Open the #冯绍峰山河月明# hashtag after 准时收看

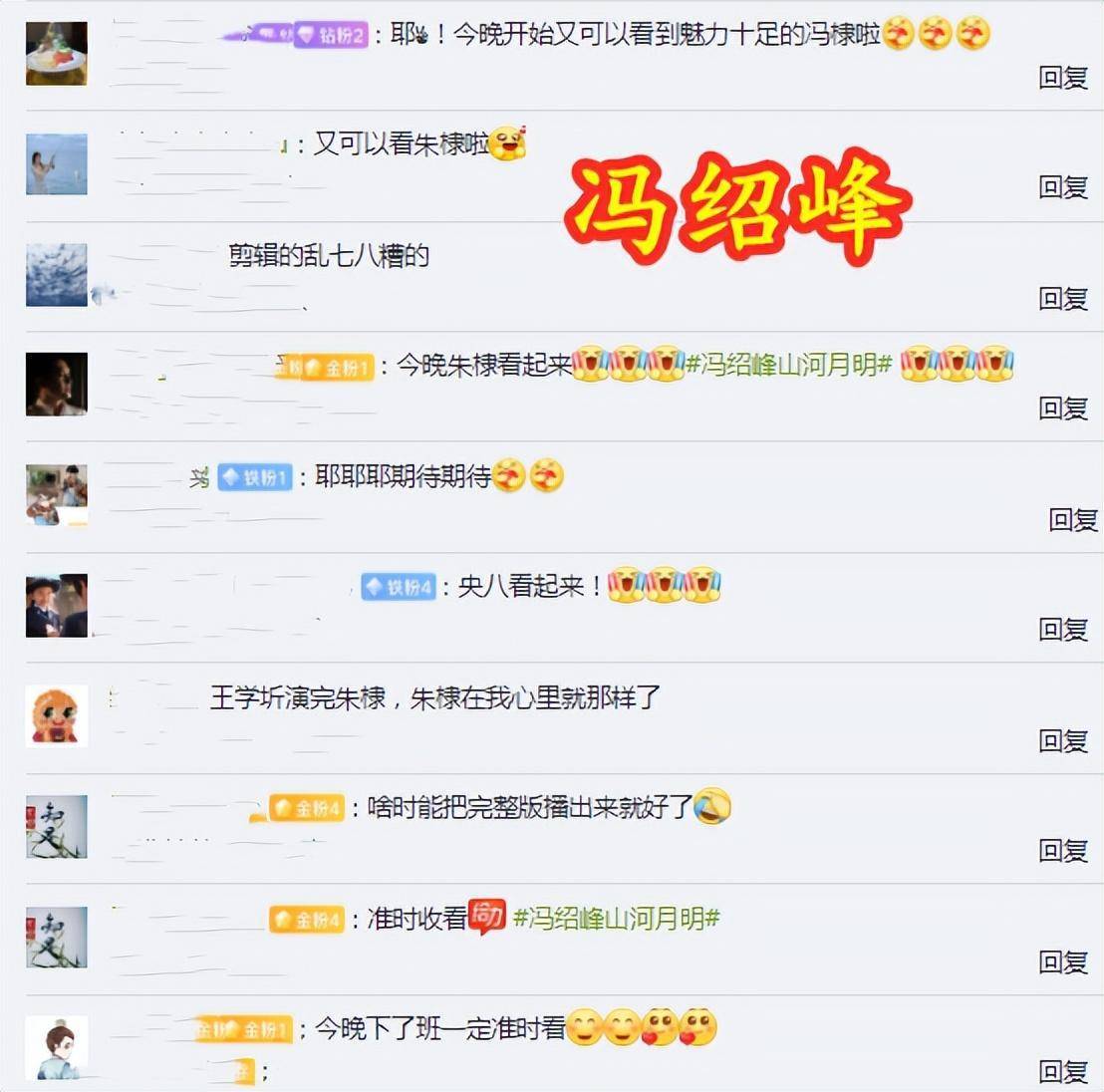[617, 918]
